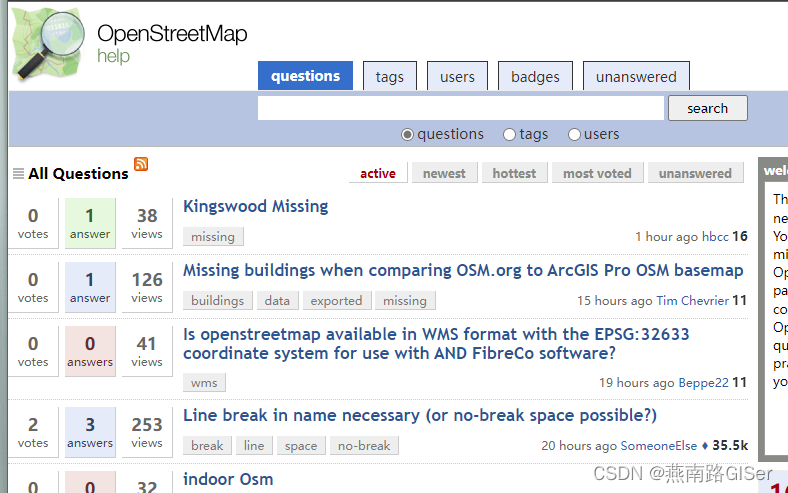Image resolution: width=788 pixels, height=493 pixels.
Task: Click the '19 hours ago' timestamp
Action: pos(637,382)
